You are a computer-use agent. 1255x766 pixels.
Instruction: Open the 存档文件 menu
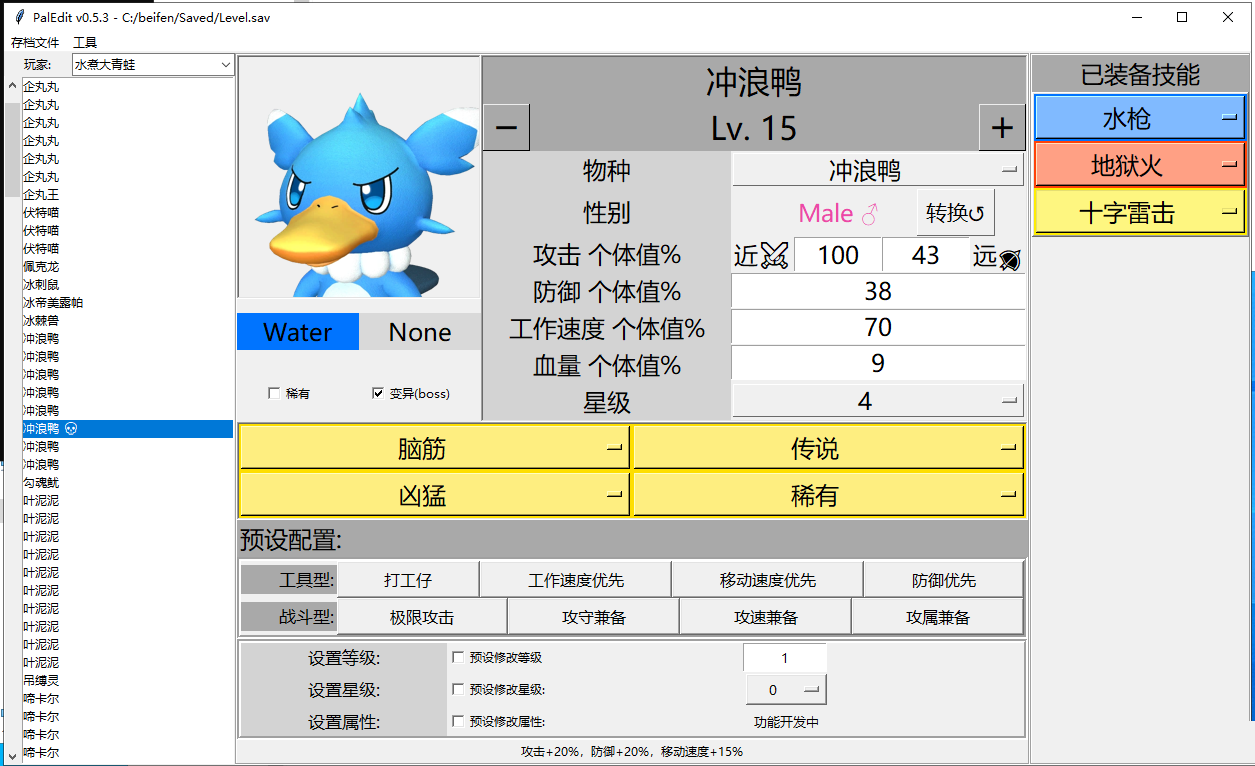[x=35, y=43]
